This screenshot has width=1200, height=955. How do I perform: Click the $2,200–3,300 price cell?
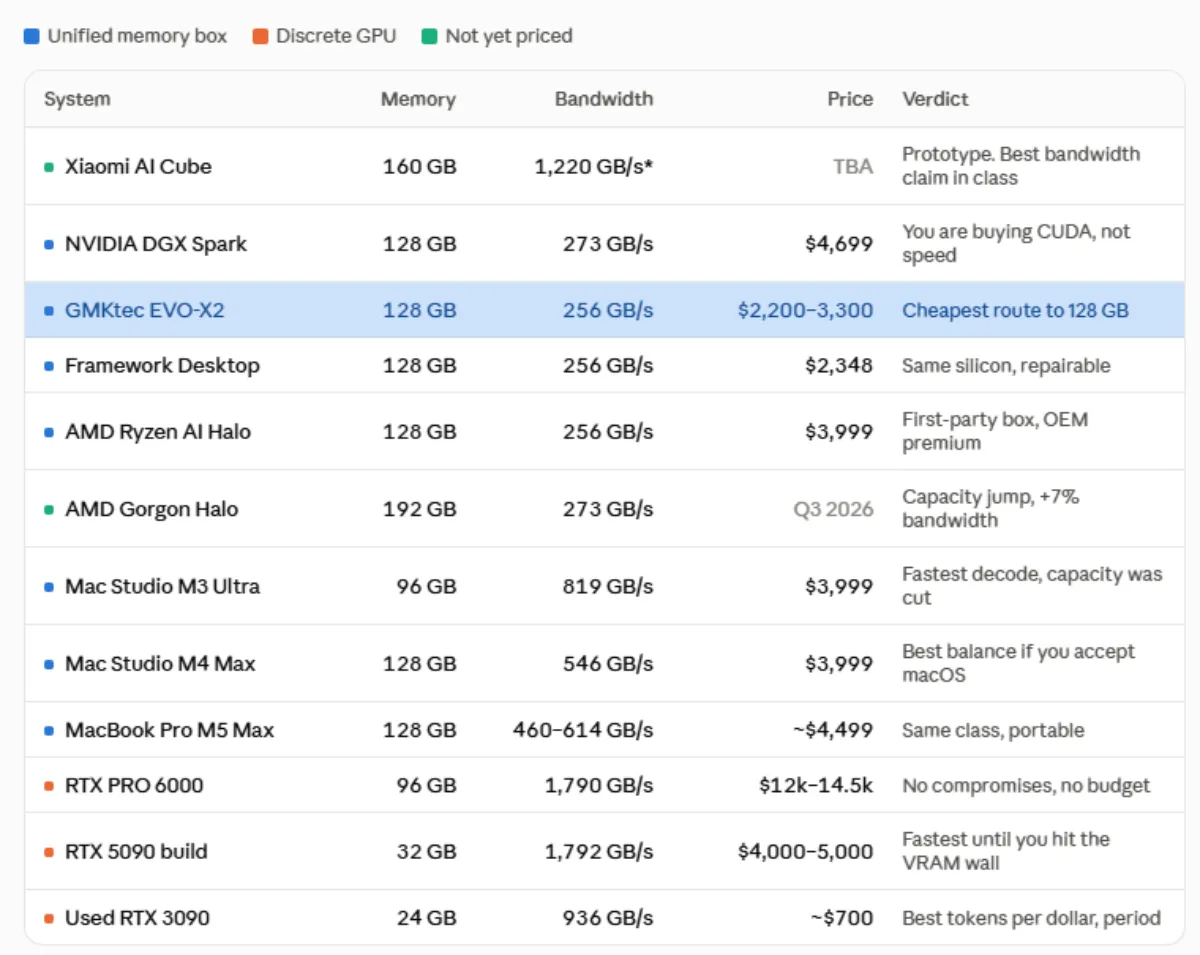click(x=805, y=310)
